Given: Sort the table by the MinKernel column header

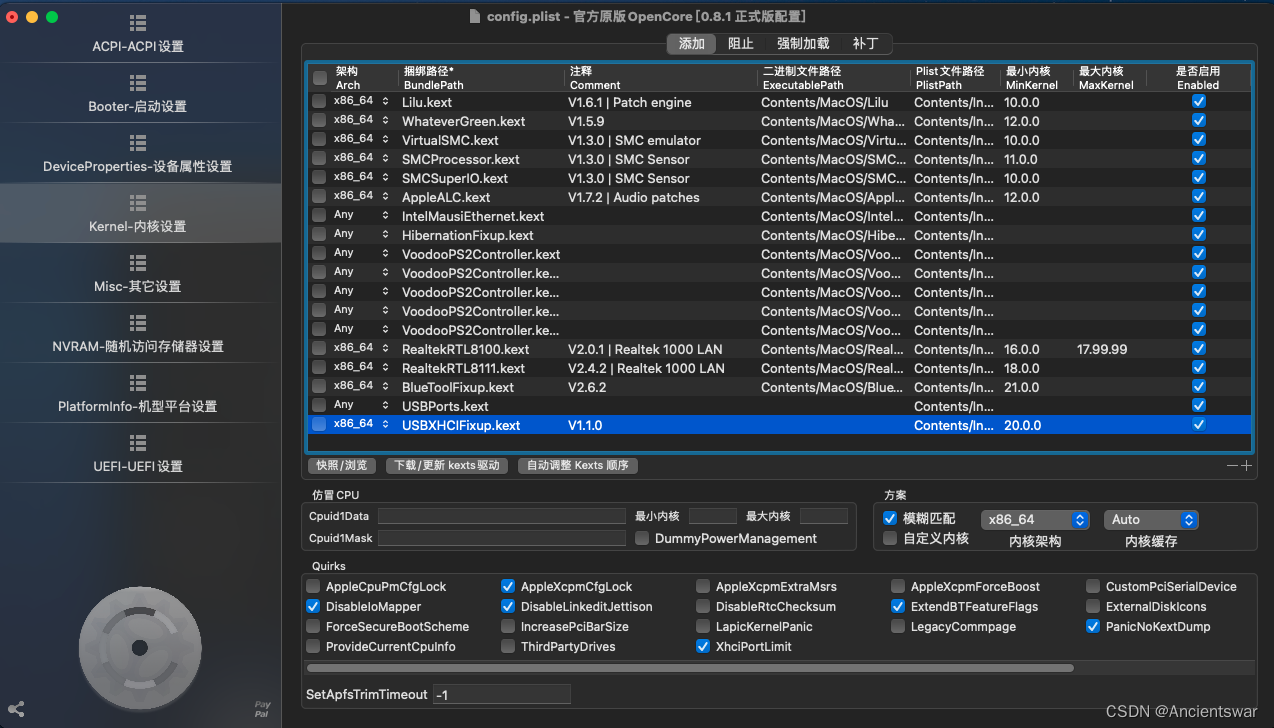Looking at the screenshot, I should coord(1038,78).
